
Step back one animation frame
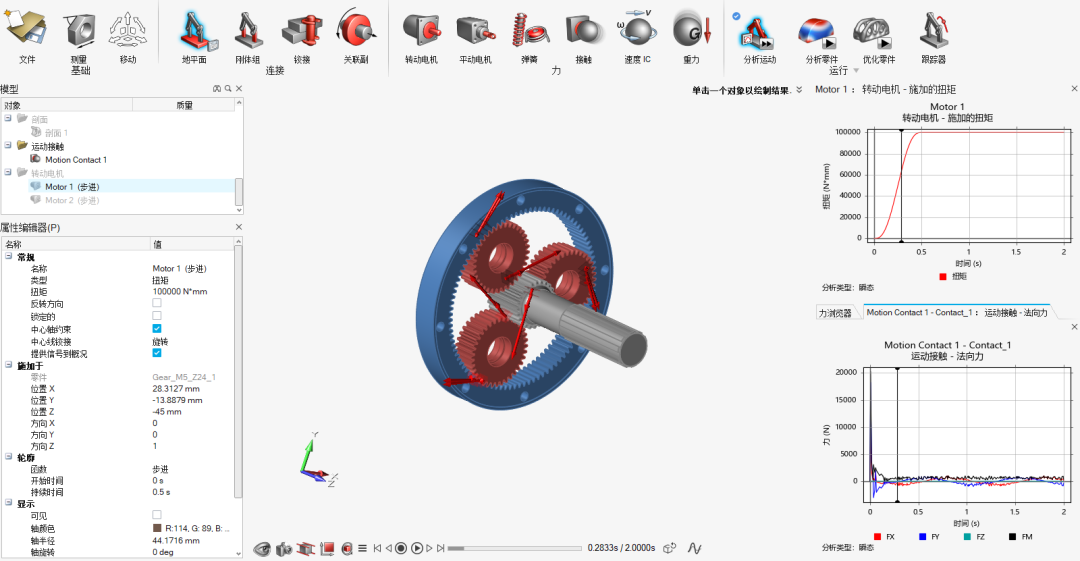pyautogui.click(x=388, y=549)
